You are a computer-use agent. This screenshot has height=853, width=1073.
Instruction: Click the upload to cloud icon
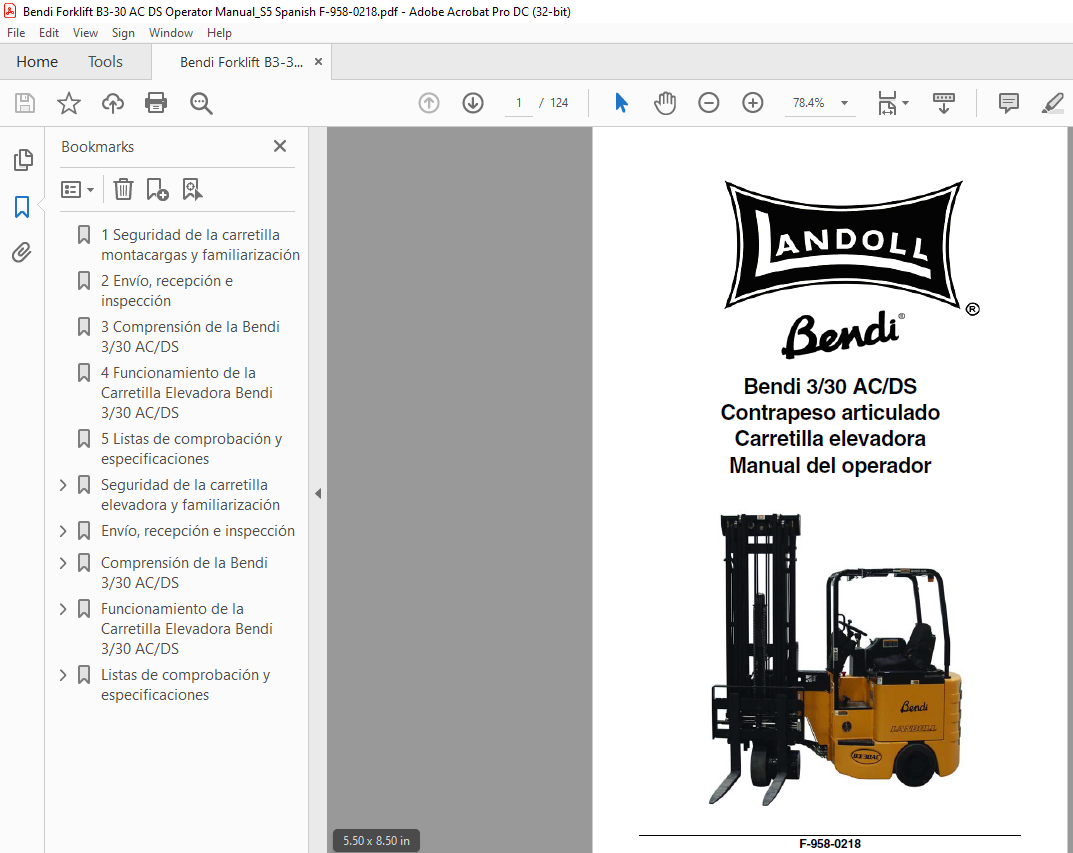tap(113, 103)
